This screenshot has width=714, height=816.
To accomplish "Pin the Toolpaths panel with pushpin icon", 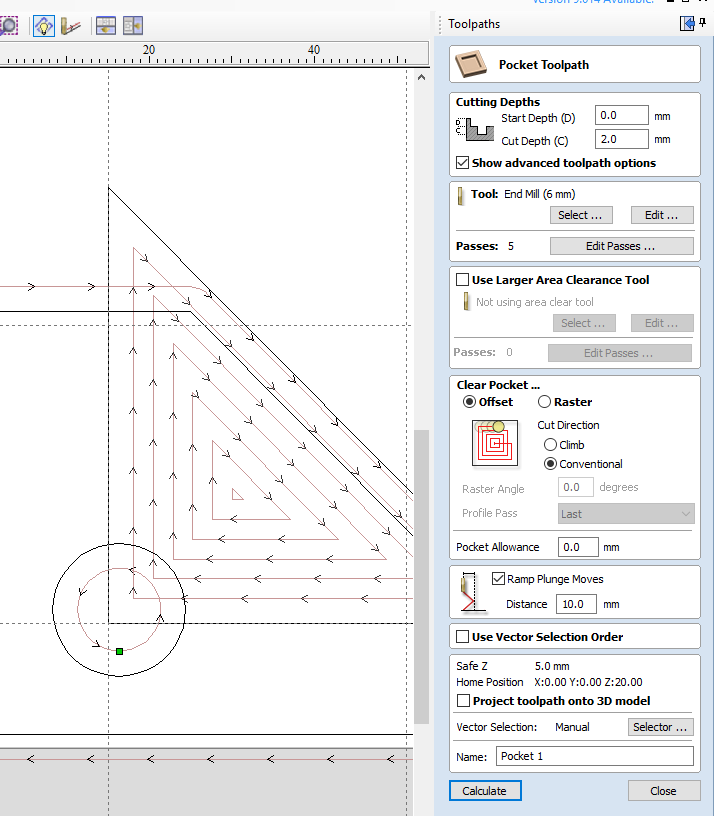I will (x=704, y=23).
